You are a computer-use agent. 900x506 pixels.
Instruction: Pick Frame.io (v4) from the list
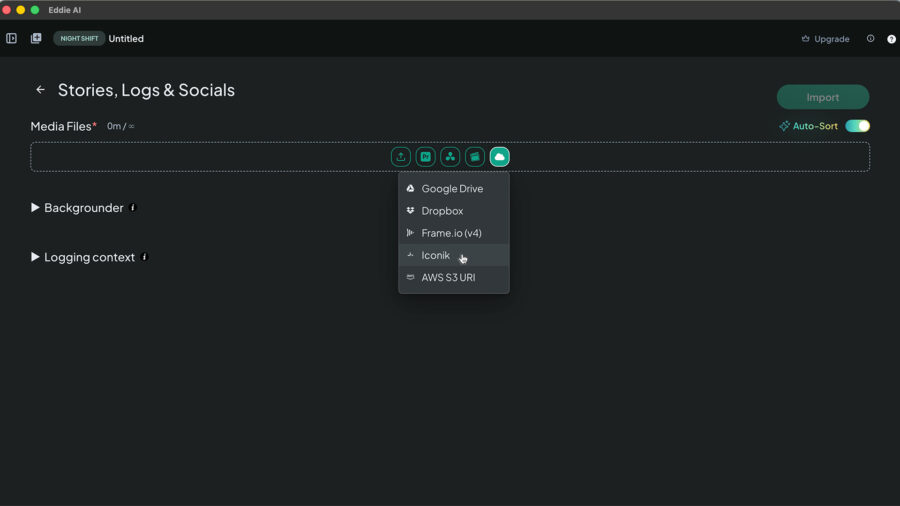coord(453,233)
